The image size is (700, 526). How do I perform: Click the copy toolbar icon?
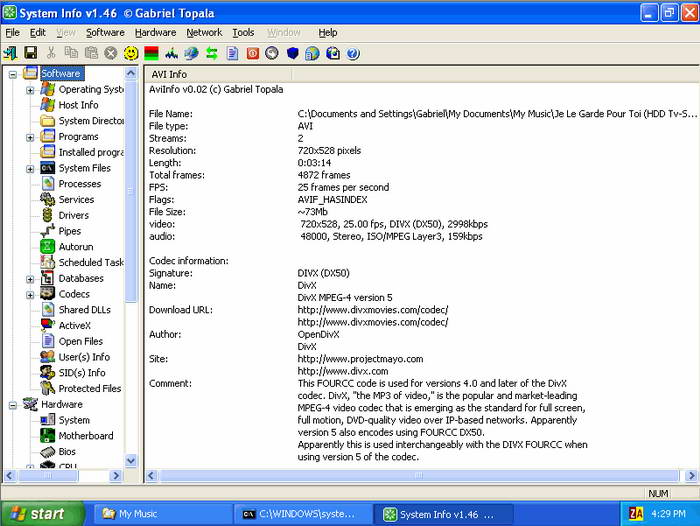pos(71,53)
